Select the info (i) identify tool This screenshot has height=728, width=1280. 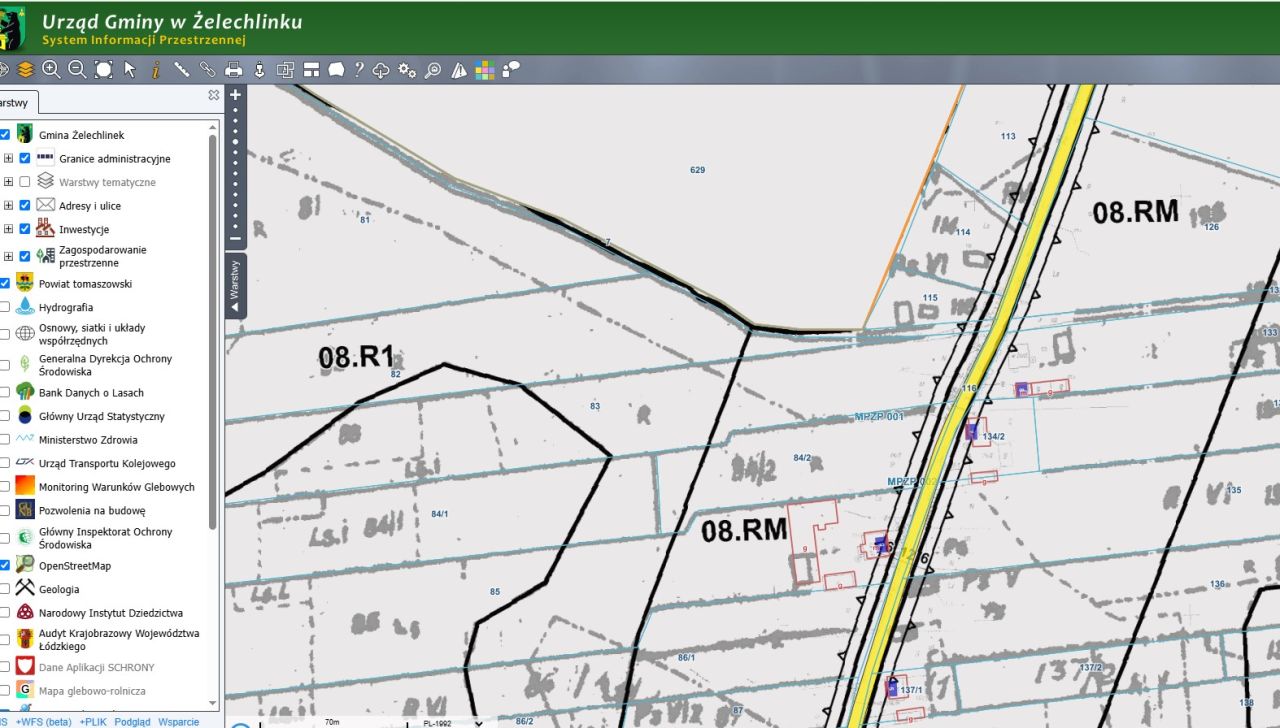click(x=155, y=70)
